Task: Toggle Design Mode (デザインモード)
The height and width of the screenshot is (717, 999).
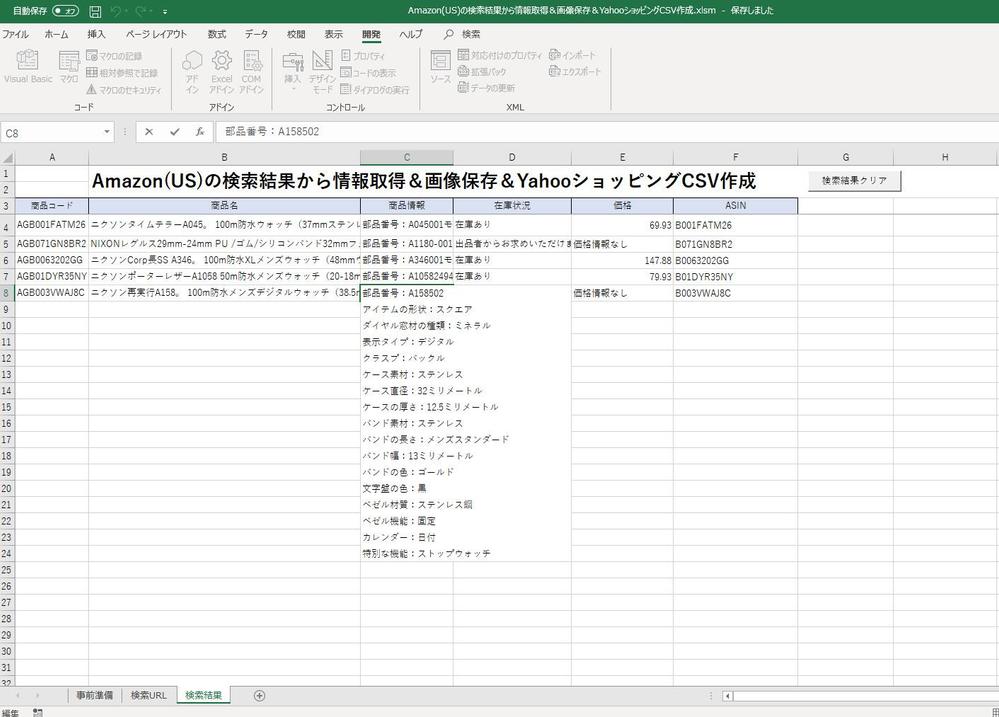Action: click(322, 71)
